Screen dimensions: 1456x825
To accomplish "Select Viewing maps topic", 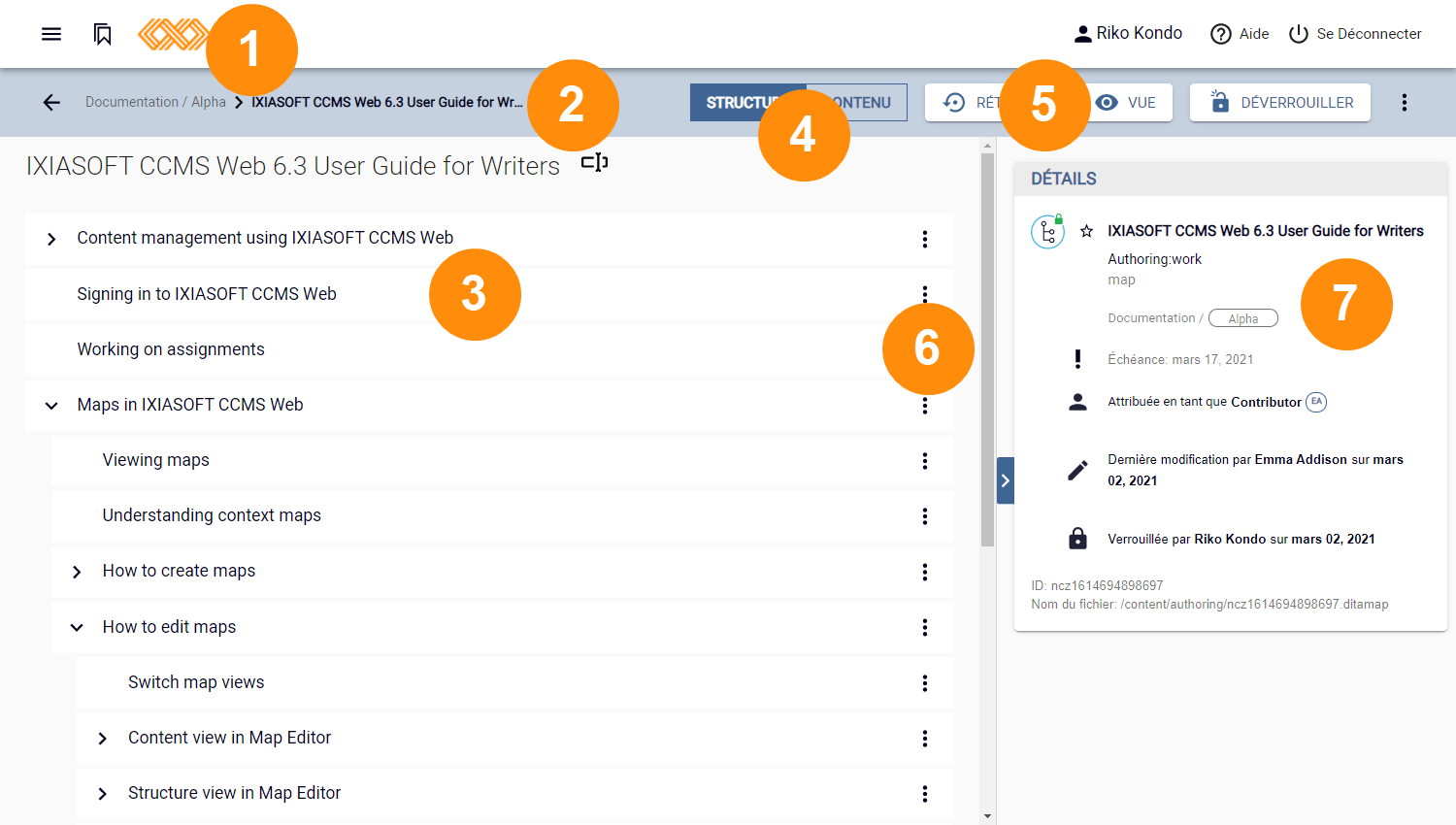I will (x=156, y=460).
